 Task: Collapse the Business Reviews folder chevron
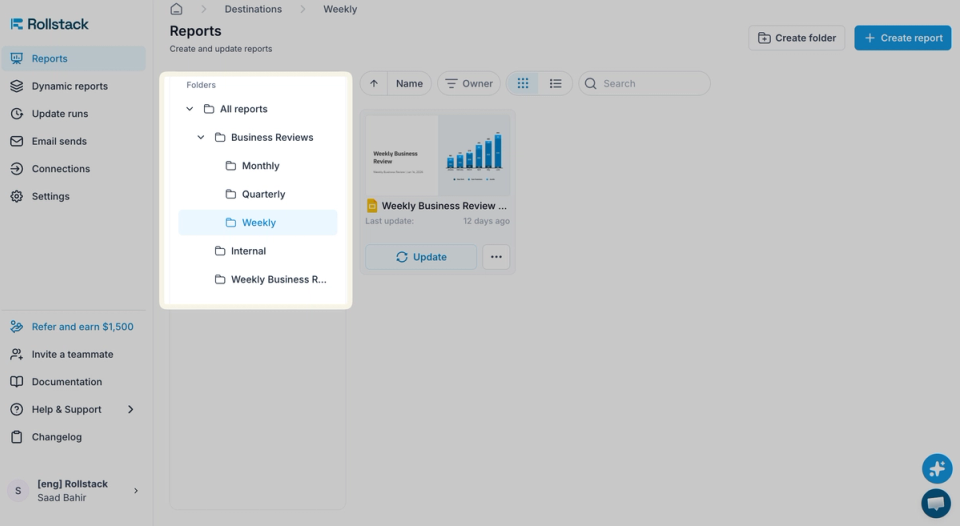point(201,137)
